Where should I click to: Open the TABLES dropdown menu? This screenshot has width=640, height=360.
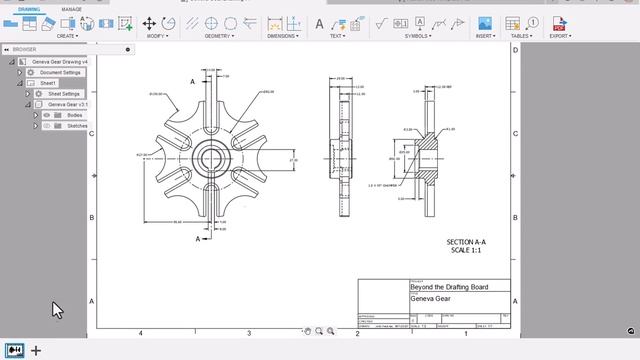pos(522,36)
